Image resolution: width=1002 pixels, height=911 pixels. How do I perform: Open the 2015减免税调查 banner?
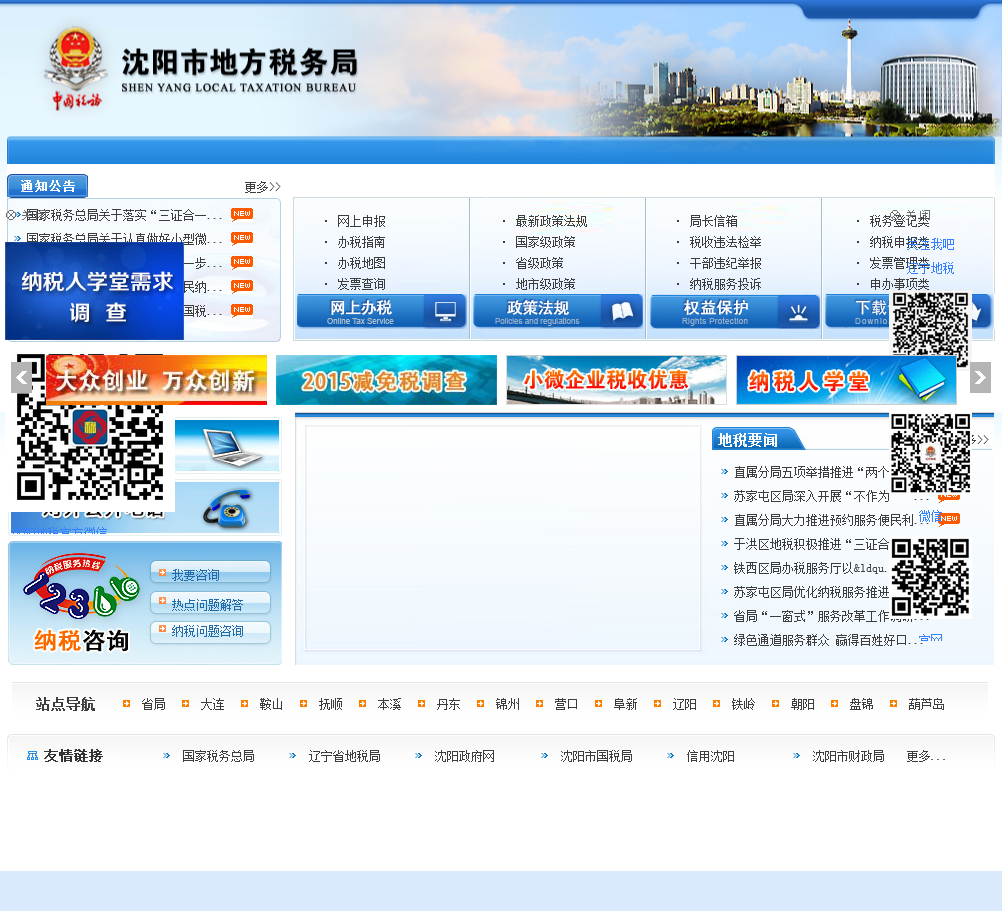coord(386,380)
